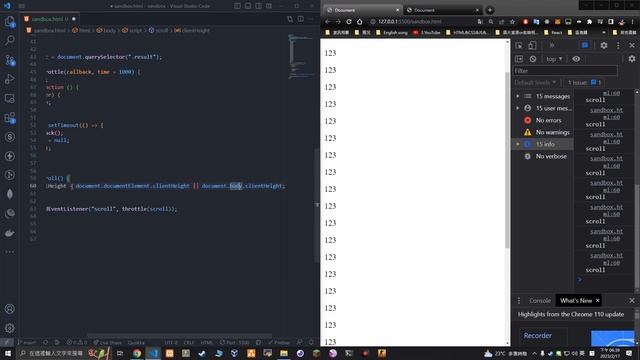Open the English song bookmark folder
This screenshot has width=640, height=360.
[x=391, y=32]
